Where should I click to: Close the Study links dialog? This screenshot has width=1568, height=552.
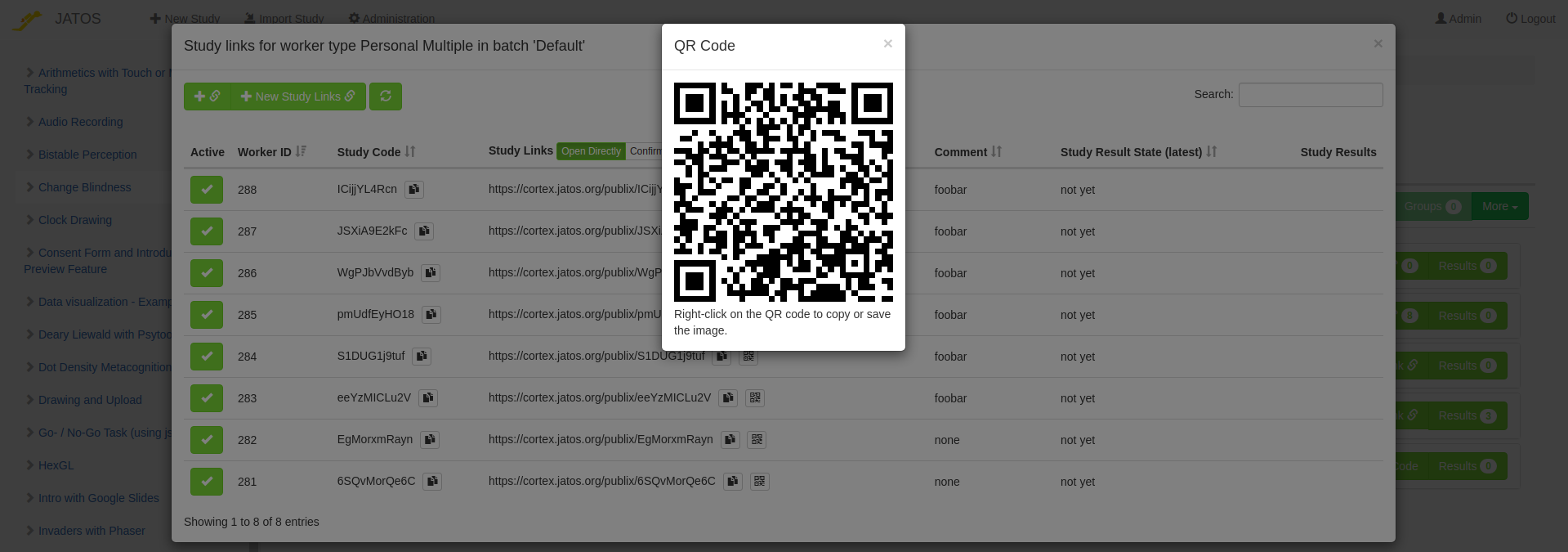click(1378, 44)
